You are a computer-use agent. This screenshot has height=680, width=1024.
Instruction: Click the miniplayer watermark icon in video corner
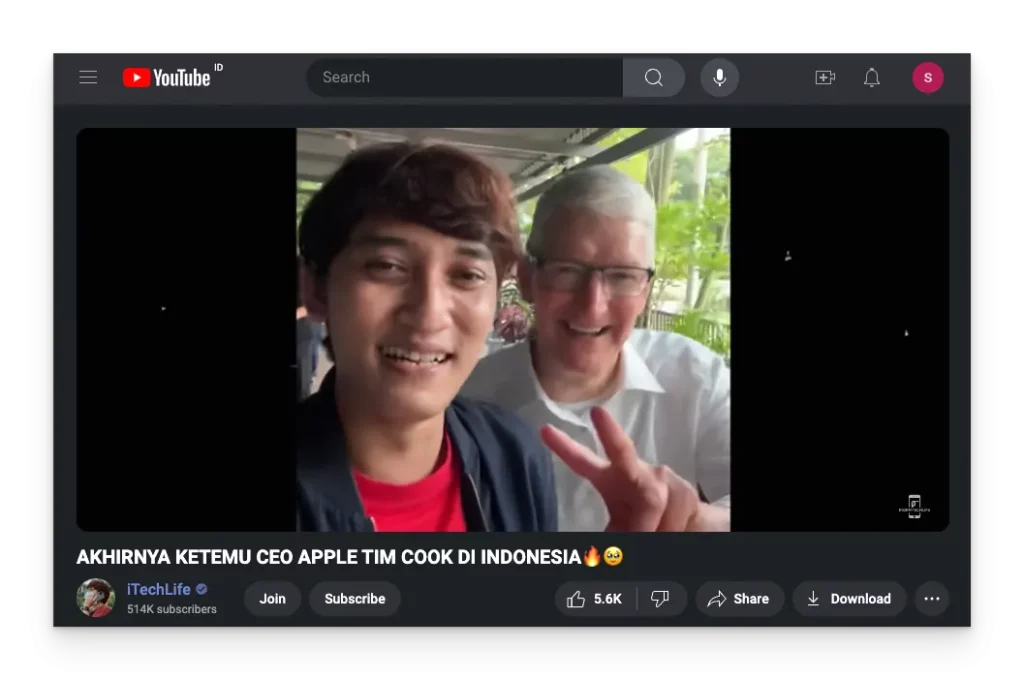tap(914, 506)
